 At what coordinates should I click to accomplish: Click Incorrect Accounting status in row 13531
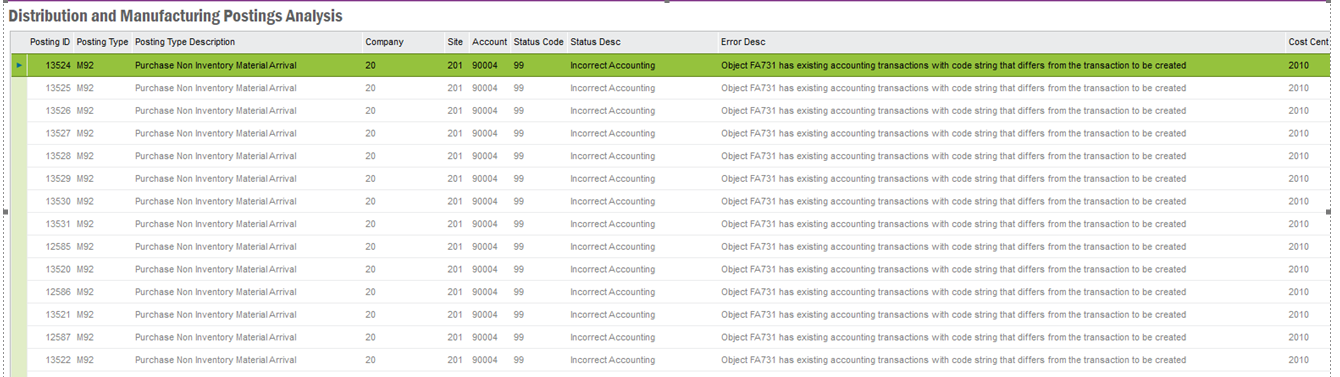612,224
